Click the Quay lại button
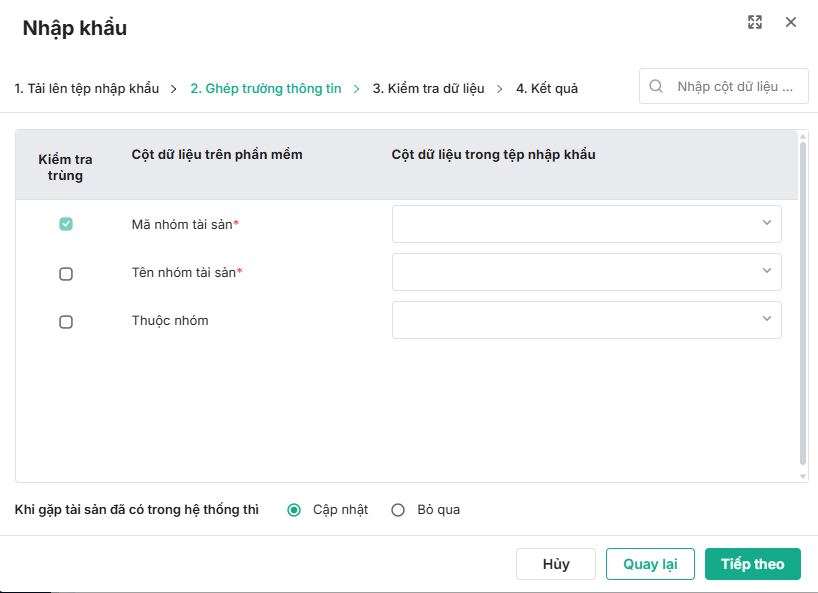This screenshot has height=593, width=818. (650, 564)
